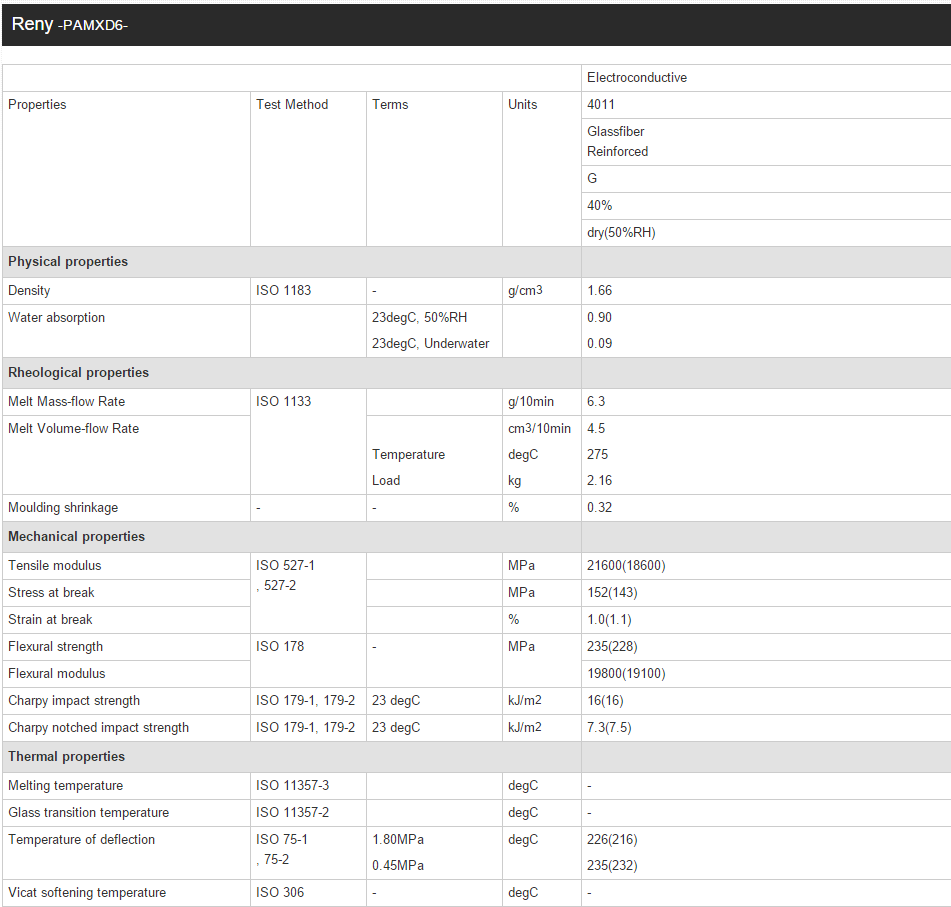The image size is (951, 907).
Task: Click the 'Units' header cell
Action: coord(542,169)
